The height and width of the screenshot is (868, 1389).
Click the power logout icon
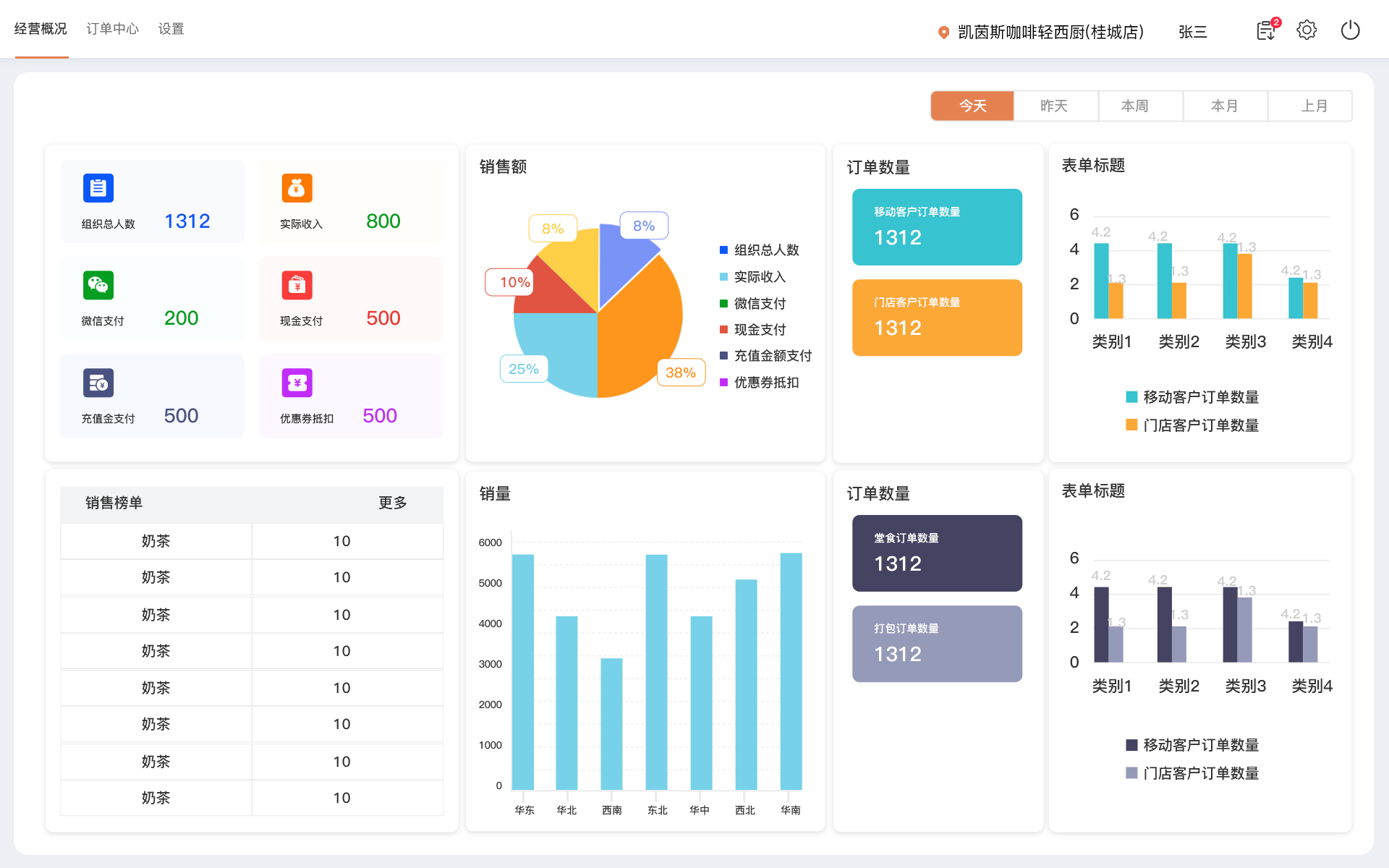(x=1350, y=30)
